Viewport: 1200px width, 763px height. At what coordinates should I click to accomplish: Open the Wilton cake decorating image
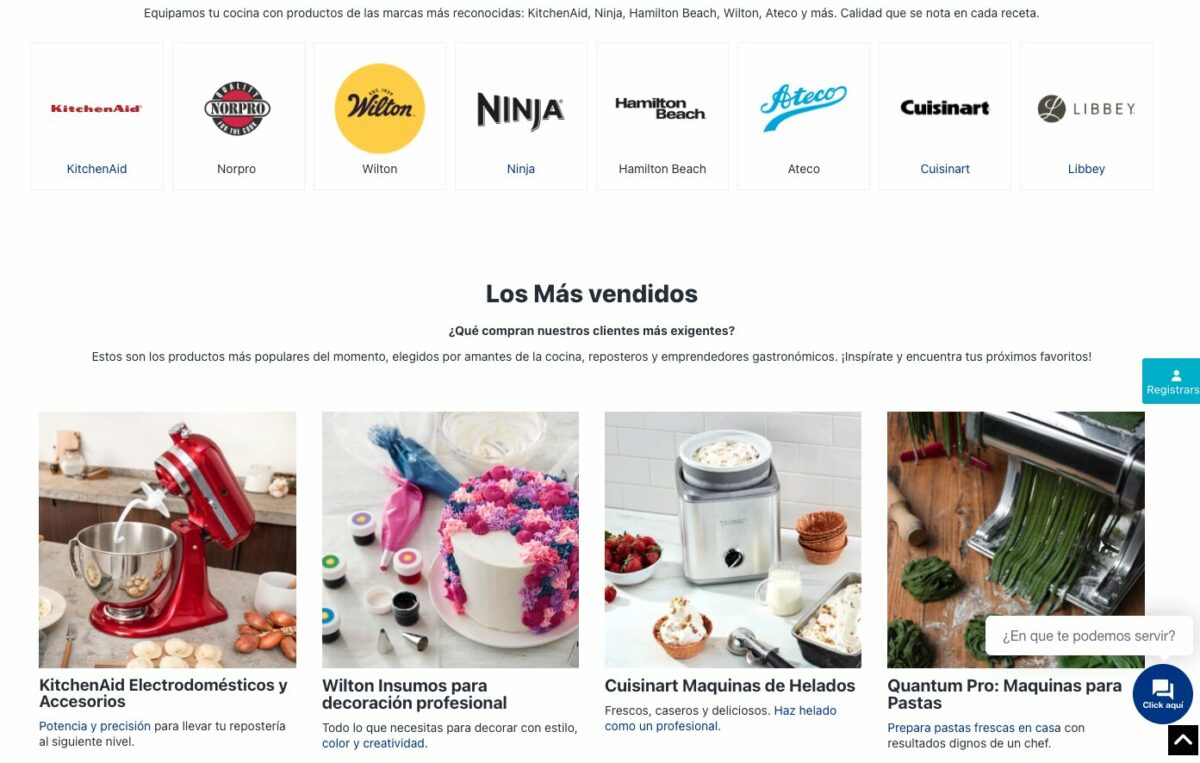point(450,540)
